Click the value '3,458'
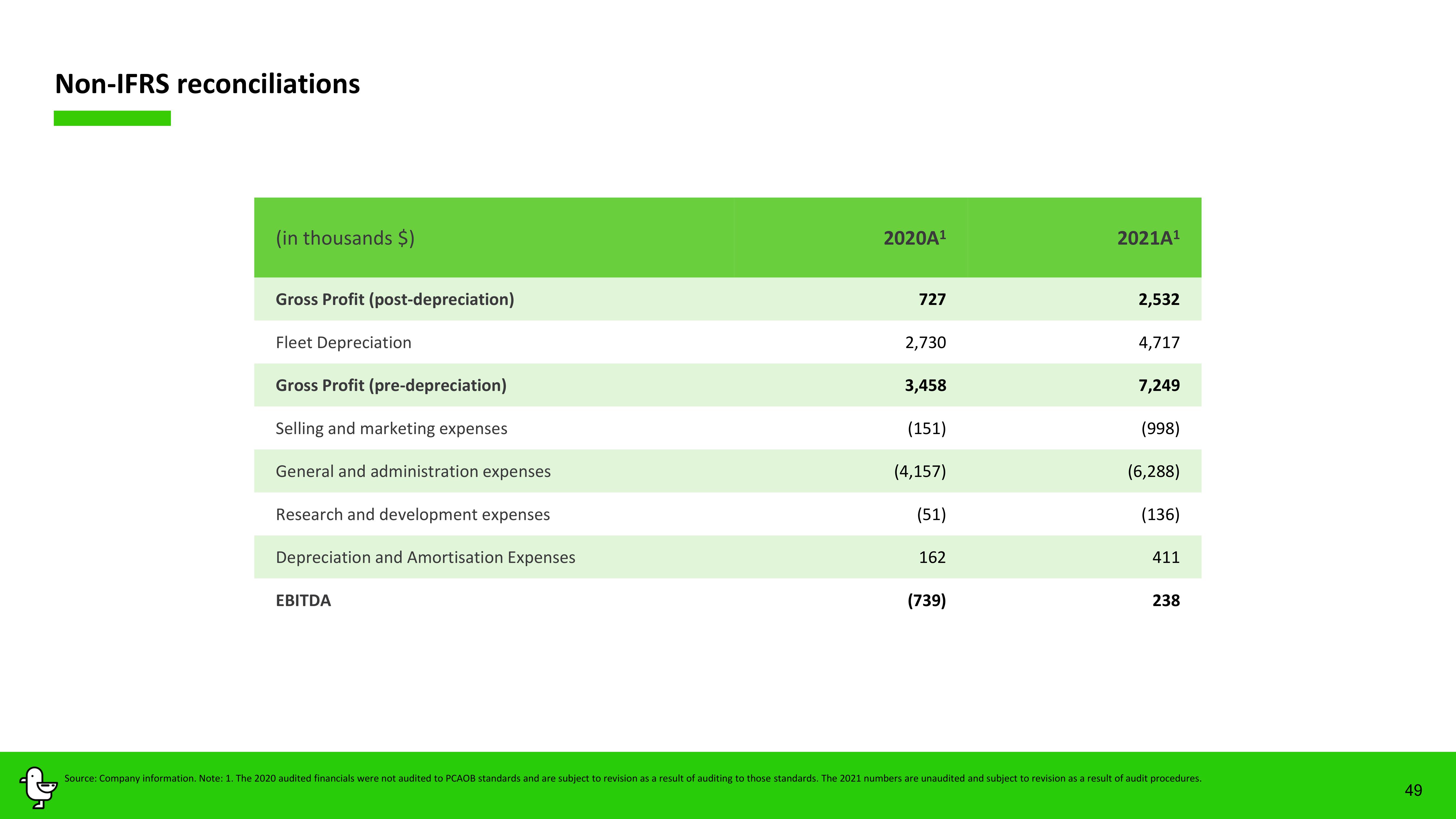Image resolution: width=1456 pixels, height=819 pixels. coord(925,385)
